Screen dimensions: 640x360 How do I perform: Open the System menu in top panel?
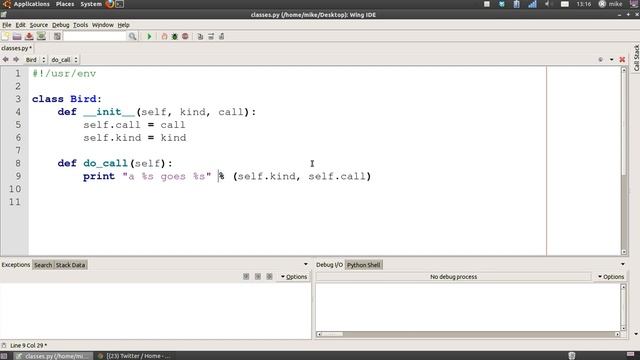click(x=91, y=4)
